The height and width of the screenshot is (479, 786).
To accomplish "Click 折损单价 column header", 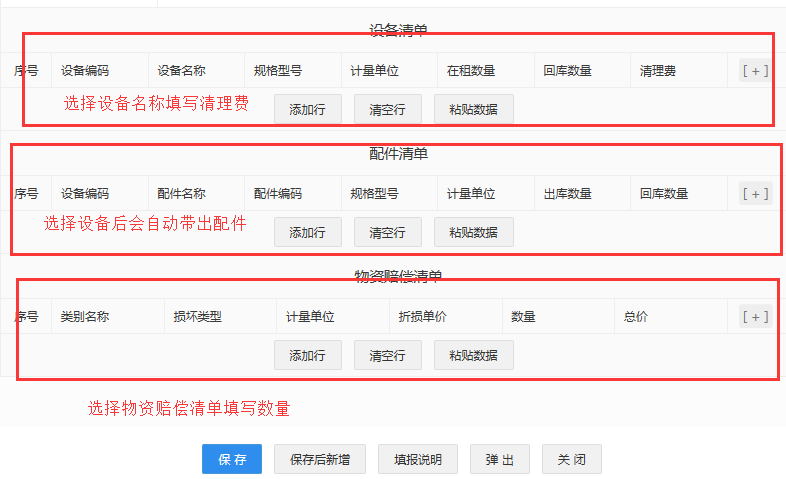I will coord(423,317).
